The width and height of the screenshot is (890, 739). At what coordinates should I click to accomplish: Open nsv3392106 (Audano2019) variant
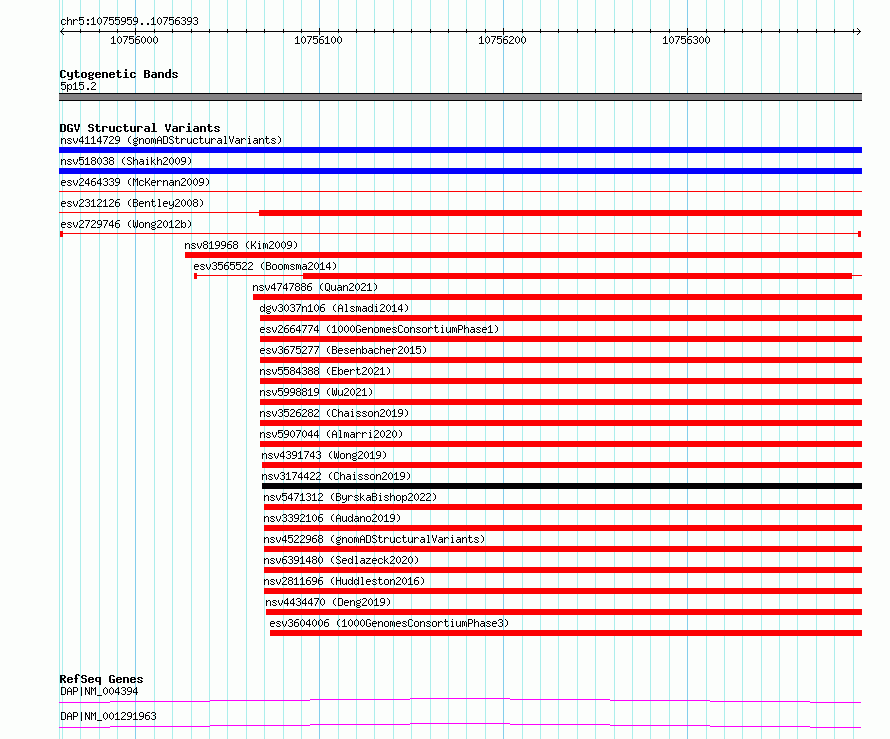pos(332,518)
